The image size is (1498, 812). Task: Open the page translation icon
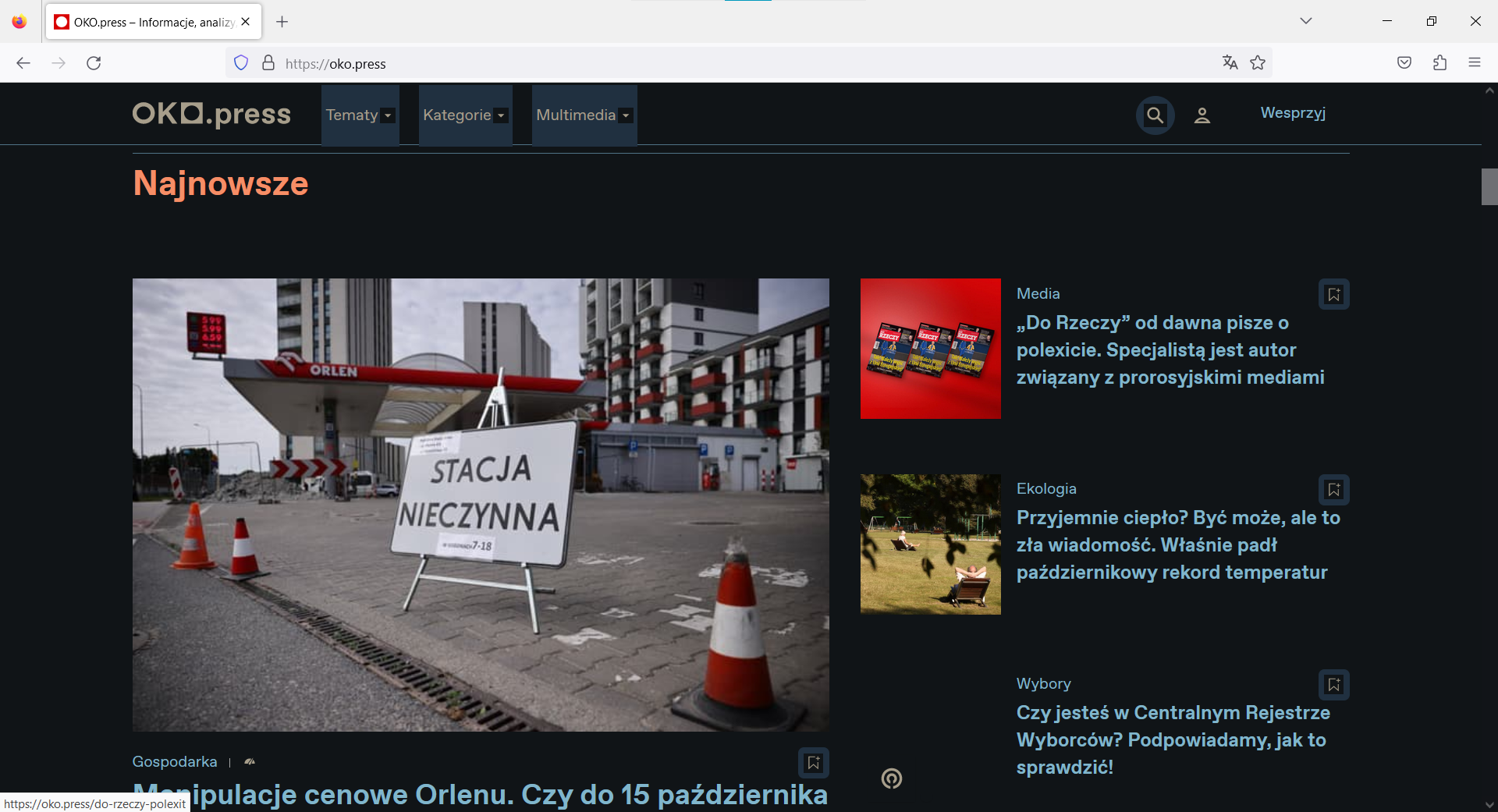tap(1230, 62)
